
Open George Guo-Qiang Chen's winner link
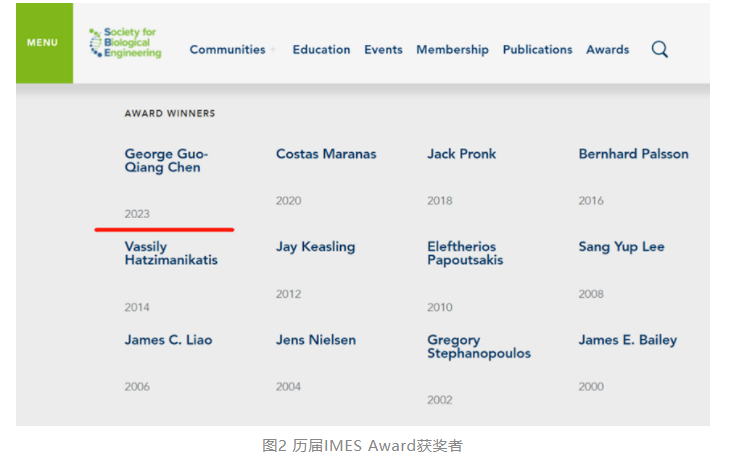pos(166,160)
